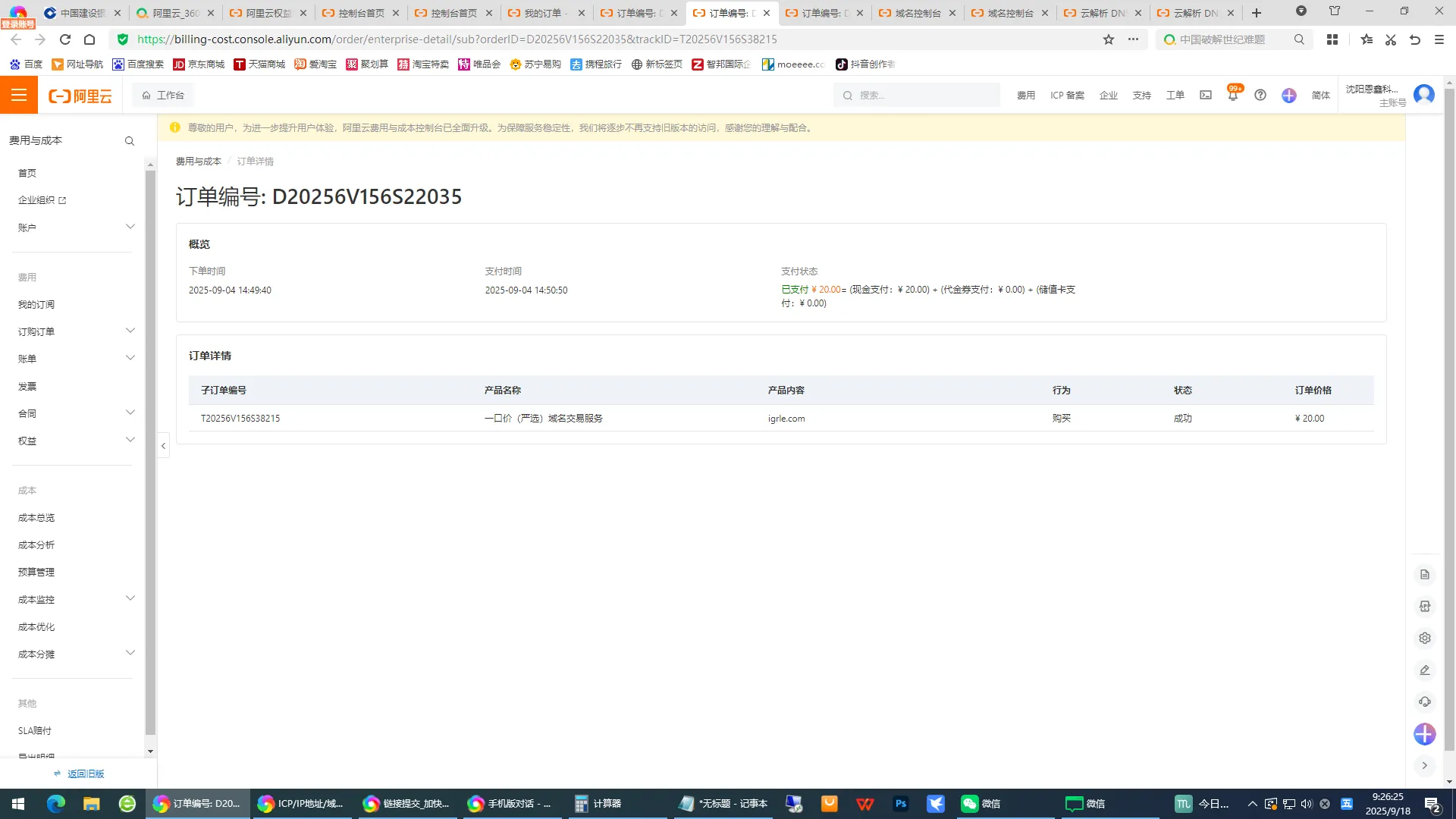
Task: Click 费用与成本 breadcrumb link
Action: (x=199, y=162)
